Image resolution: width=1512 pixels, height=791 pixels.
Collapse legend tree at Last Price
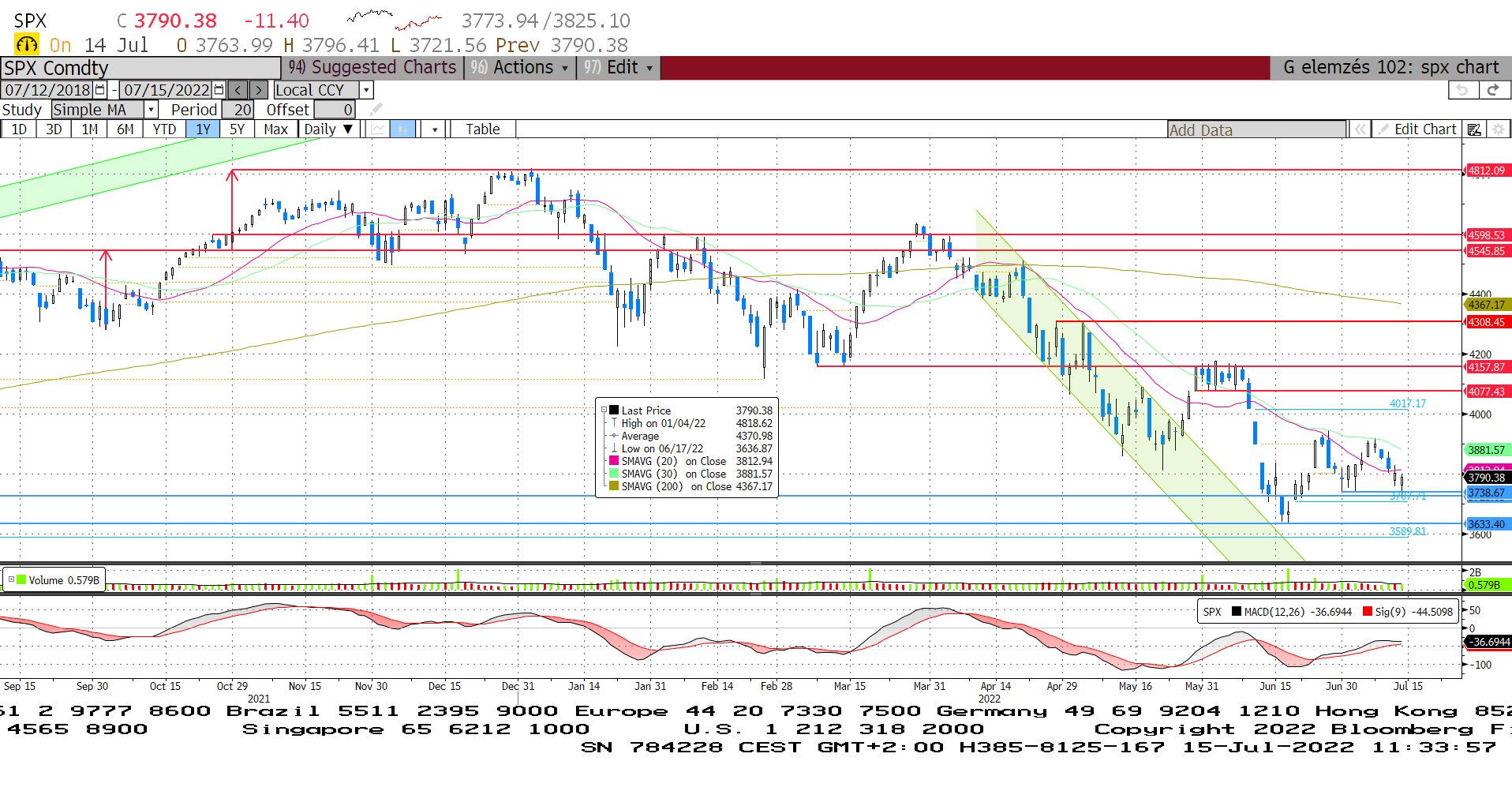click(604, 410)
